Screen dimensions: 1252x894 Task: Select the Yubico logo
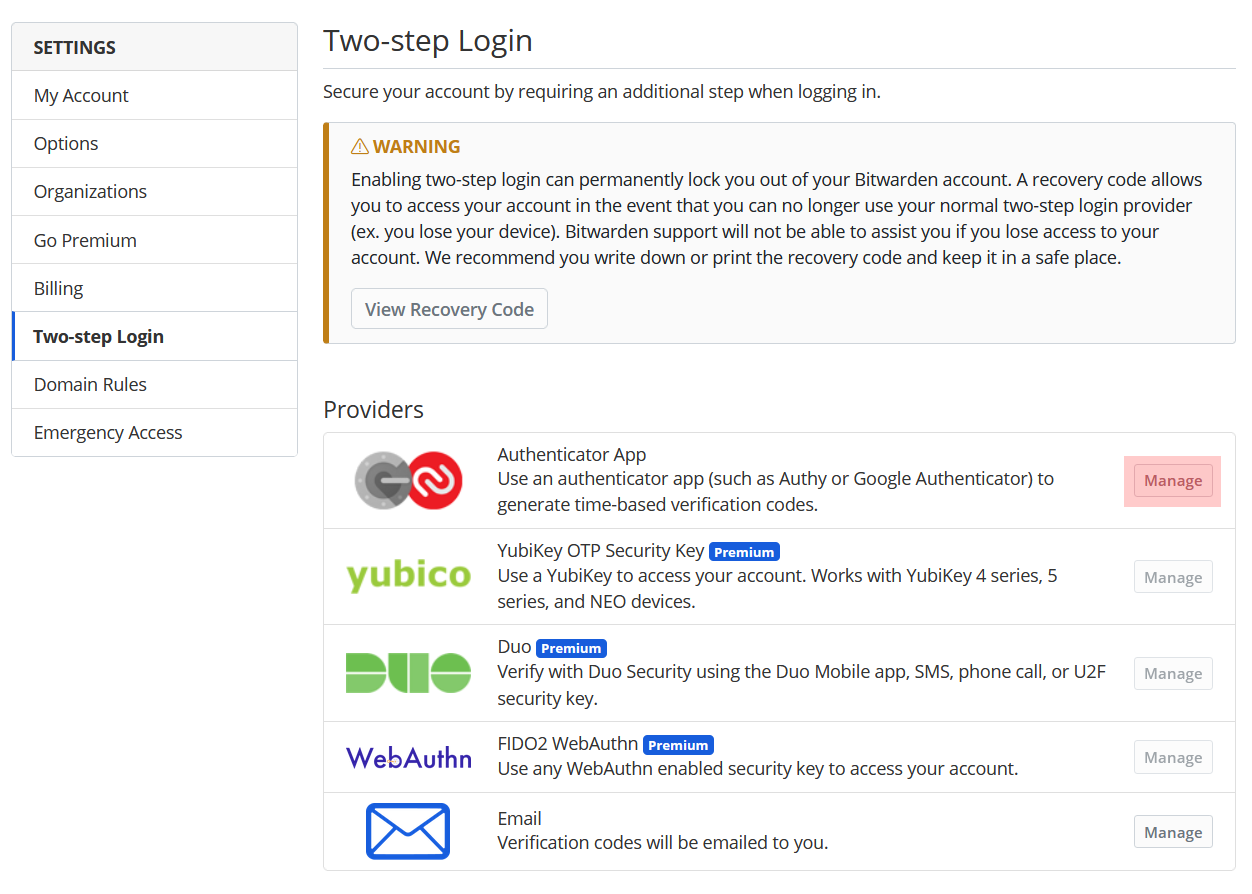(408, 577)
